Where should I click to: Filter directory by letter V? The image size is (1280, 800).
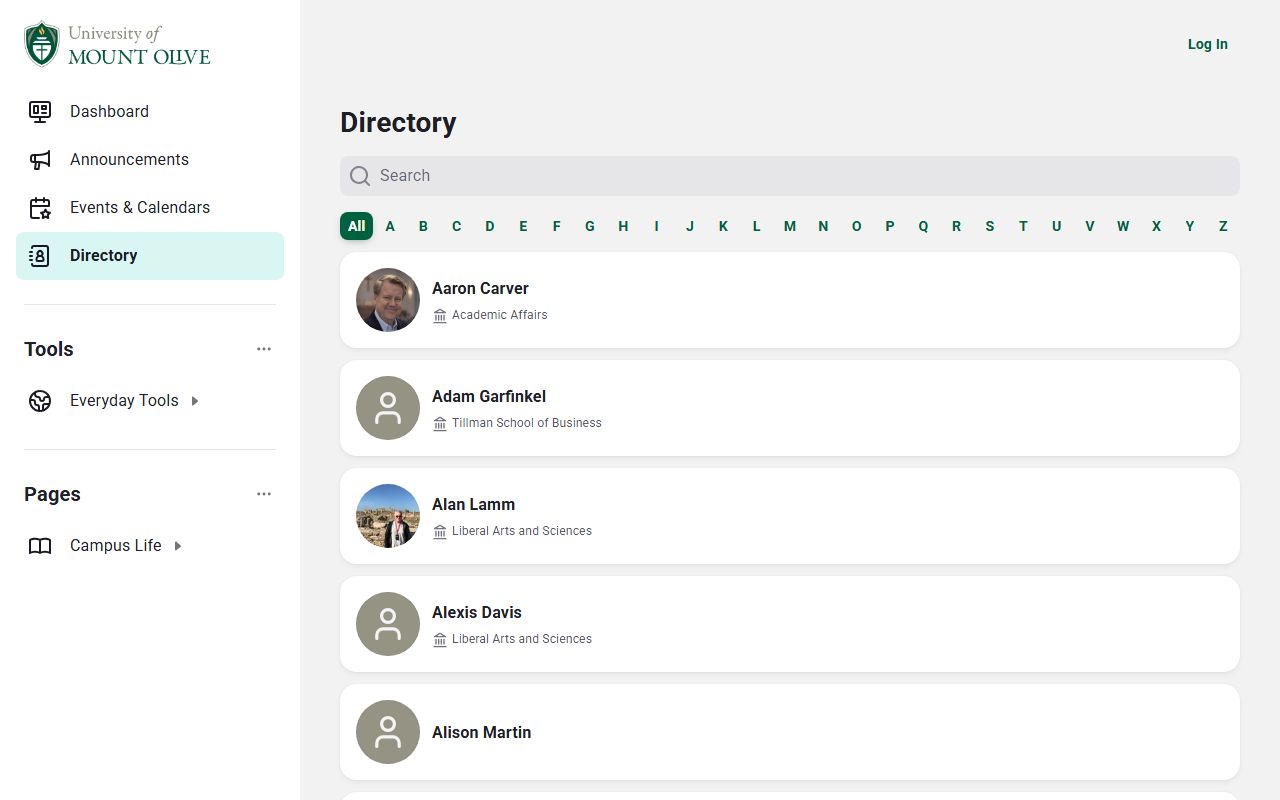click(1090, 226)
